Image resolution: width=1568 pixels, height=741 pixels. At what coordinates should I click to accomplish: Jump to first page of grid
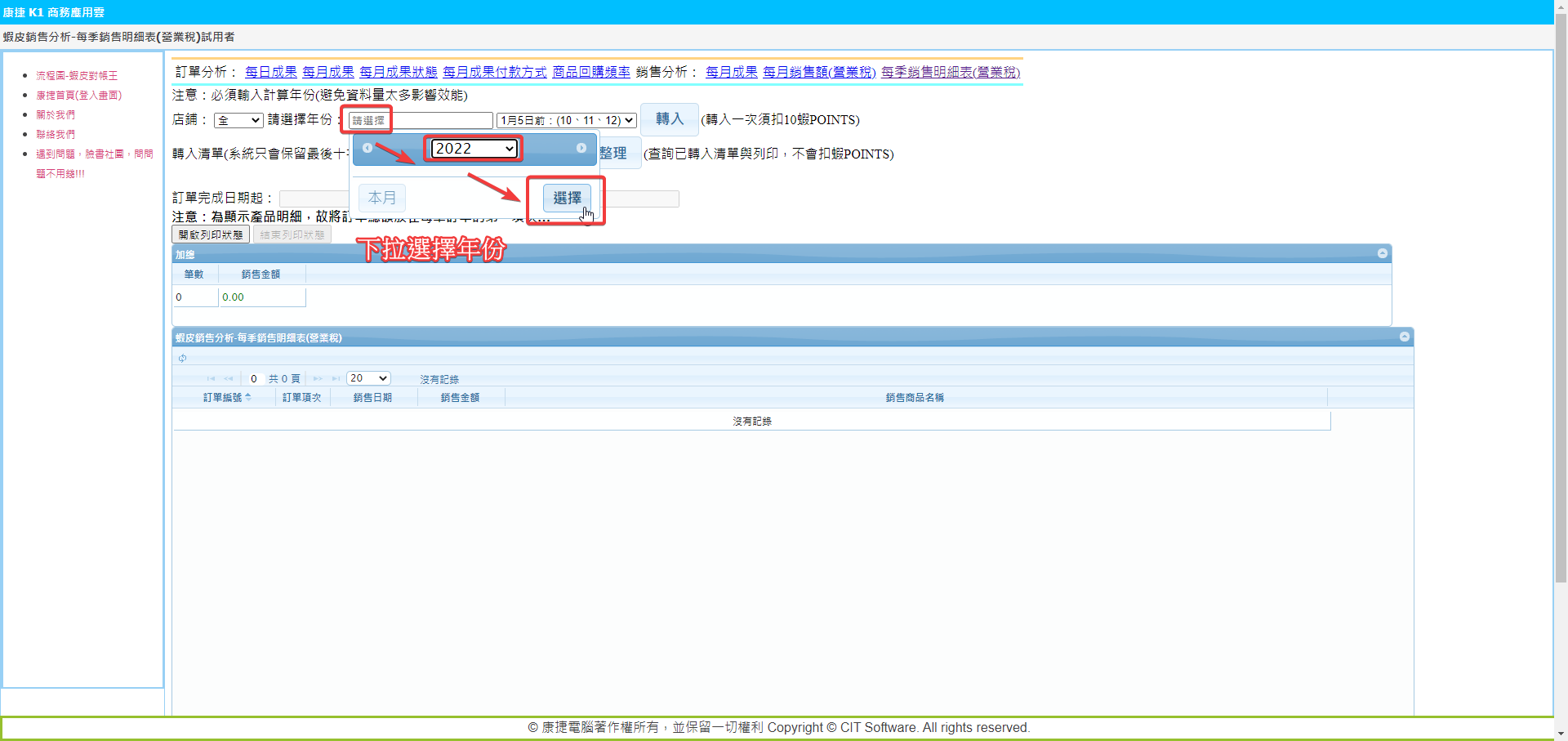(x=211, y=378)
